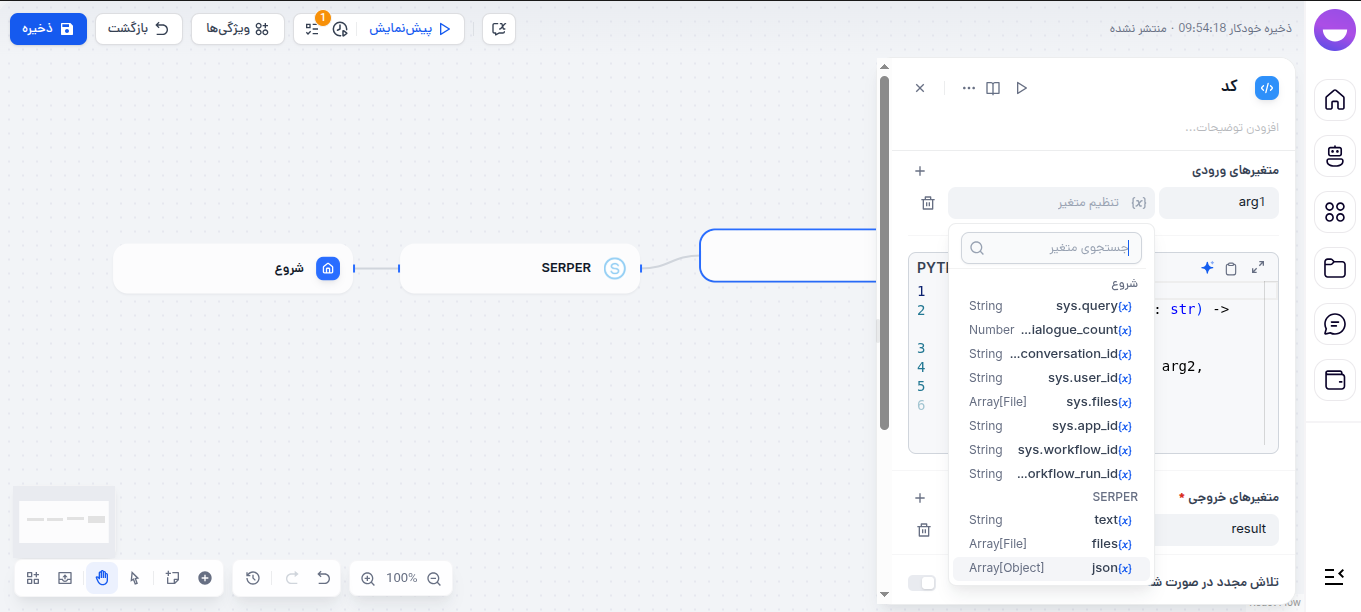Undo the last action with the undo arrow
The width and height of the screenshot is (1361, 612).
(322, 578)
